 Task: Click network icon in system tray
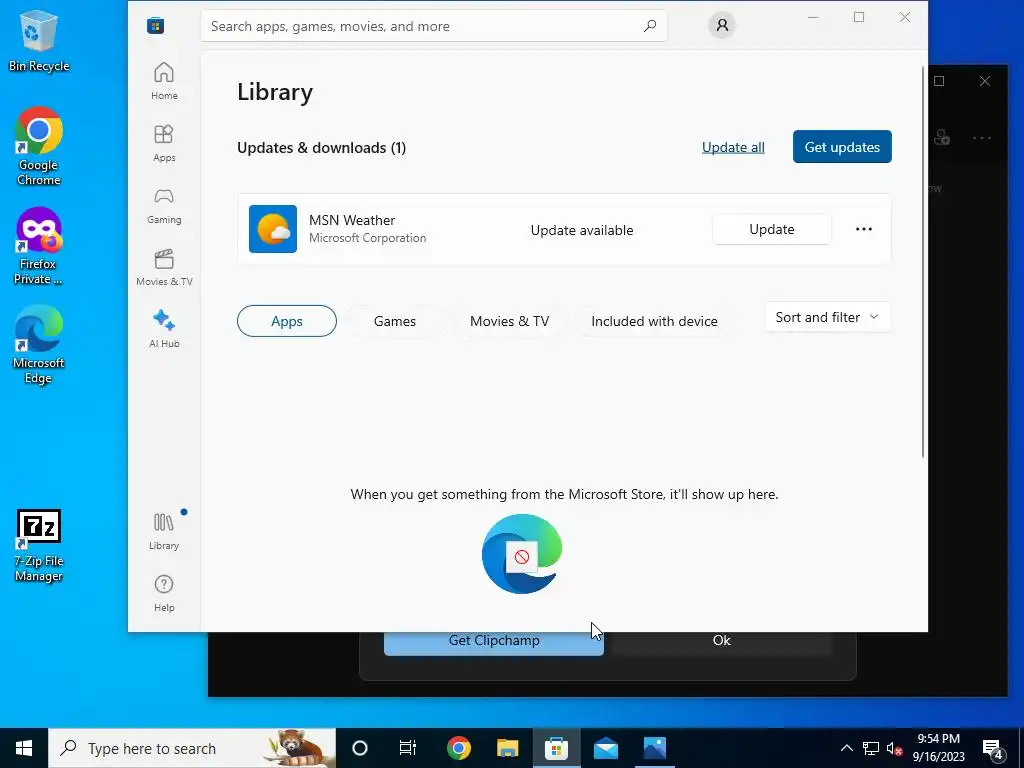click(x=871, y=748)
